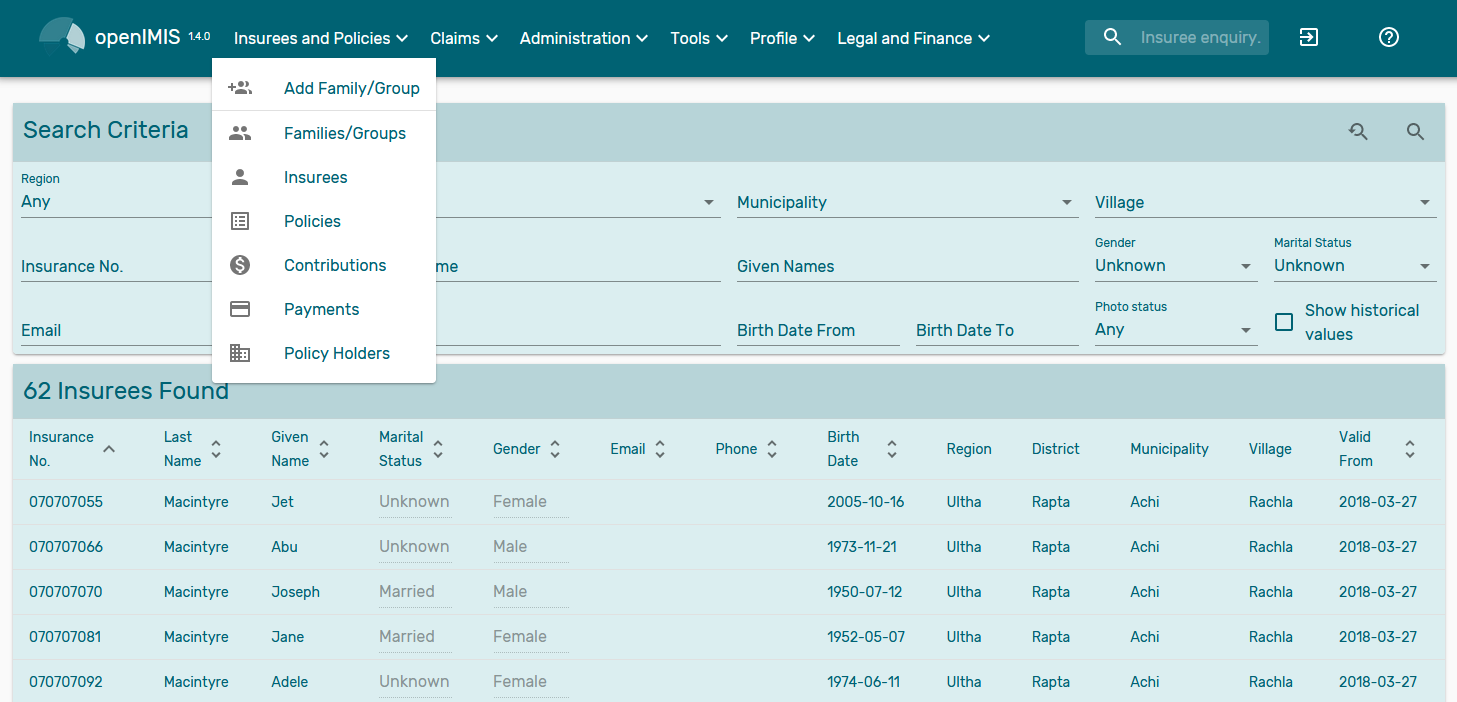Enable the Show historical values checkbox
The image size is (1457, 702).
click(1284, 322)
